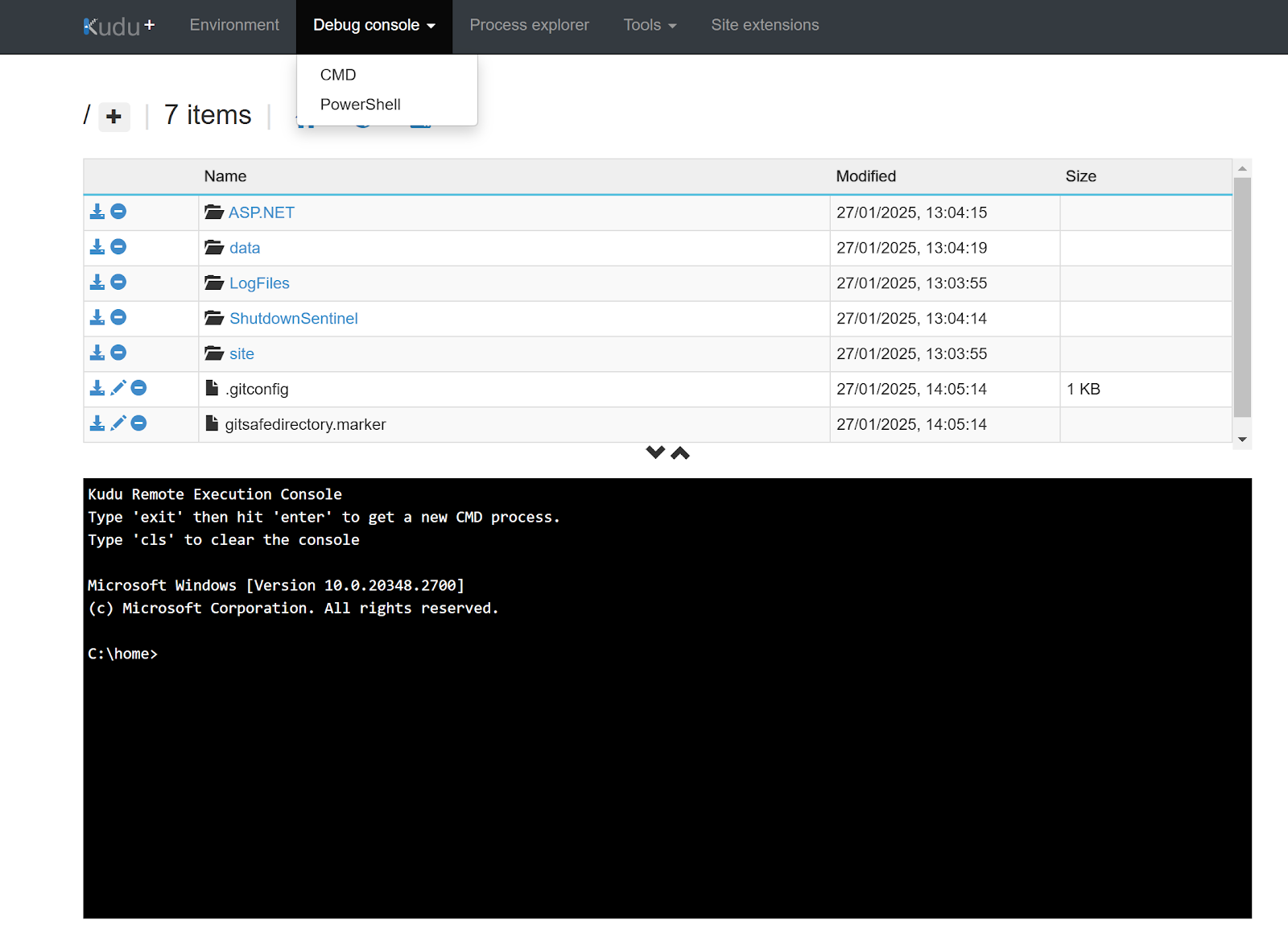Edit the .gitconfig file with pencil icon

pyautogui.click(x=118, y=388)
